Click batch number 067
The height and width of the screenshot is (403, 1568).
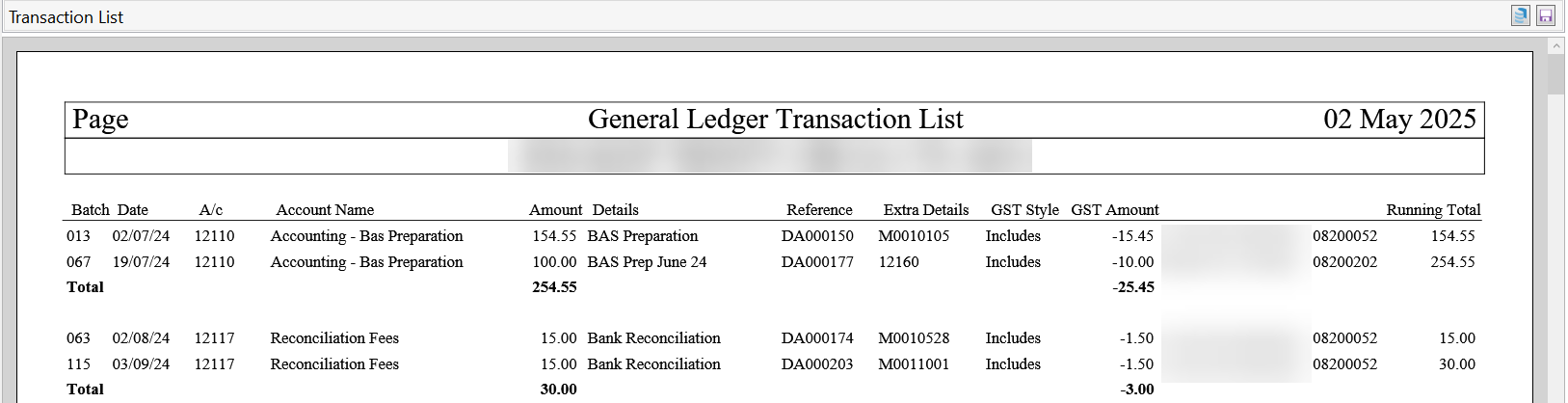click(x=78, y=261)
